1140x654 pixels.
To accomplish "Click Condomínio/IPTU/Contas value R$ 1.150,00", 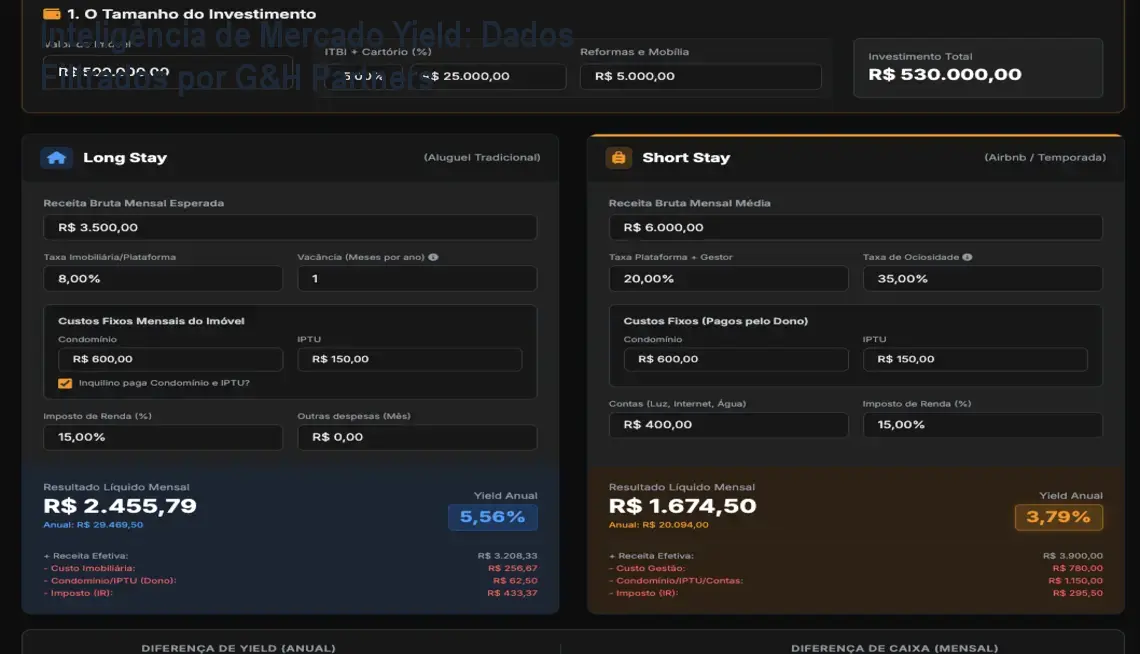I will (1075, 581).
